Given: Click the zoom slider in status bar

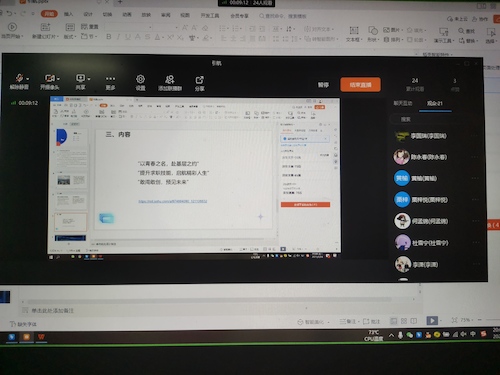Looking at the screenshot, I should click(x=492, y=320).
